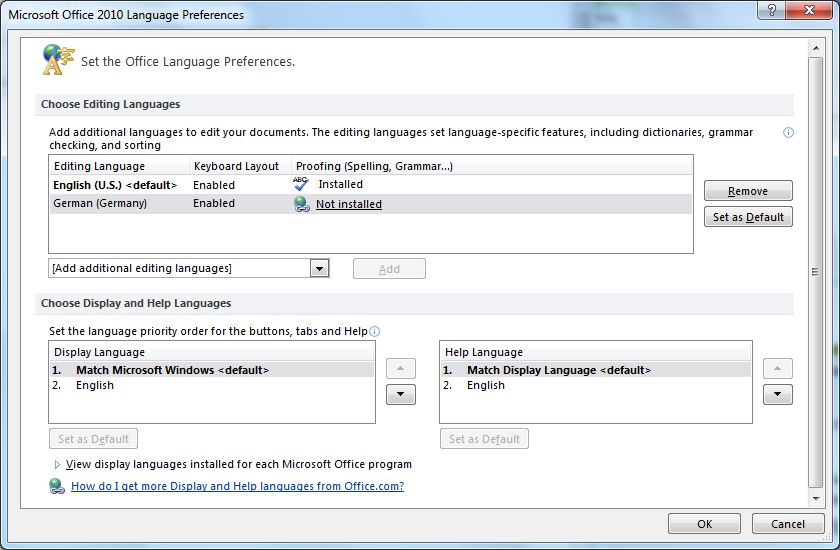The width and height of the screenshot is (840, 550).
Task: Click the globe icon next to Office.com help link
Action: pos(57,487)
